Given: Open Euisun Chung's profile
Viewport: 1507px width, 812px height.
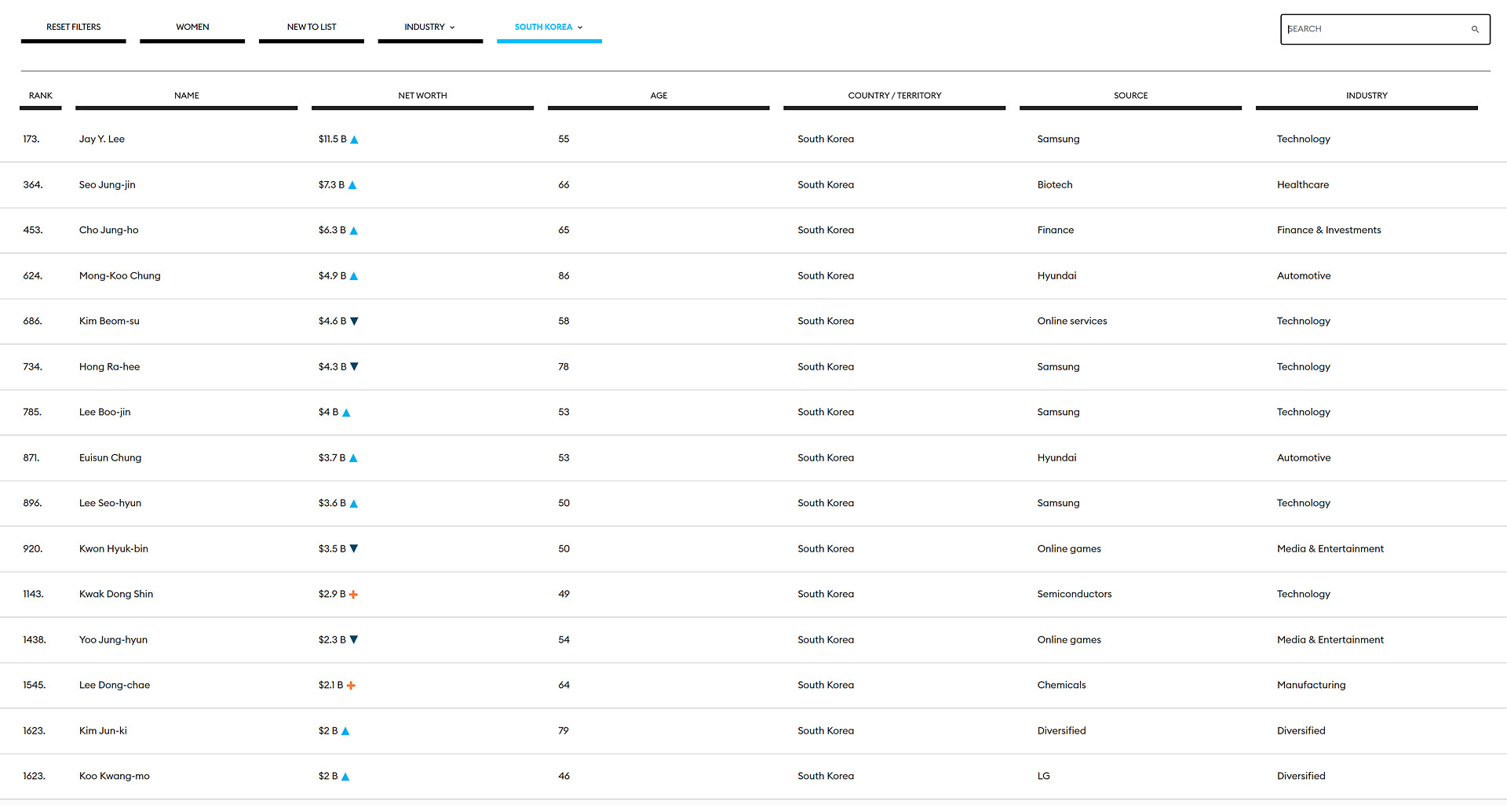Looking at the screenshot, I should 111,458.
